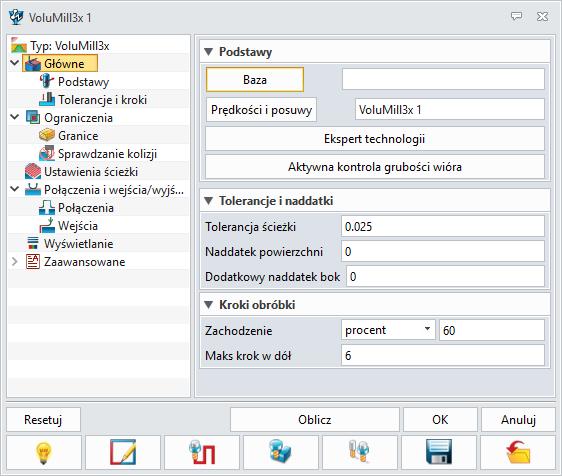Viewport: 562px width, 476px height.
Task: Click the Główne node icon
Action: tap(33, 64)
